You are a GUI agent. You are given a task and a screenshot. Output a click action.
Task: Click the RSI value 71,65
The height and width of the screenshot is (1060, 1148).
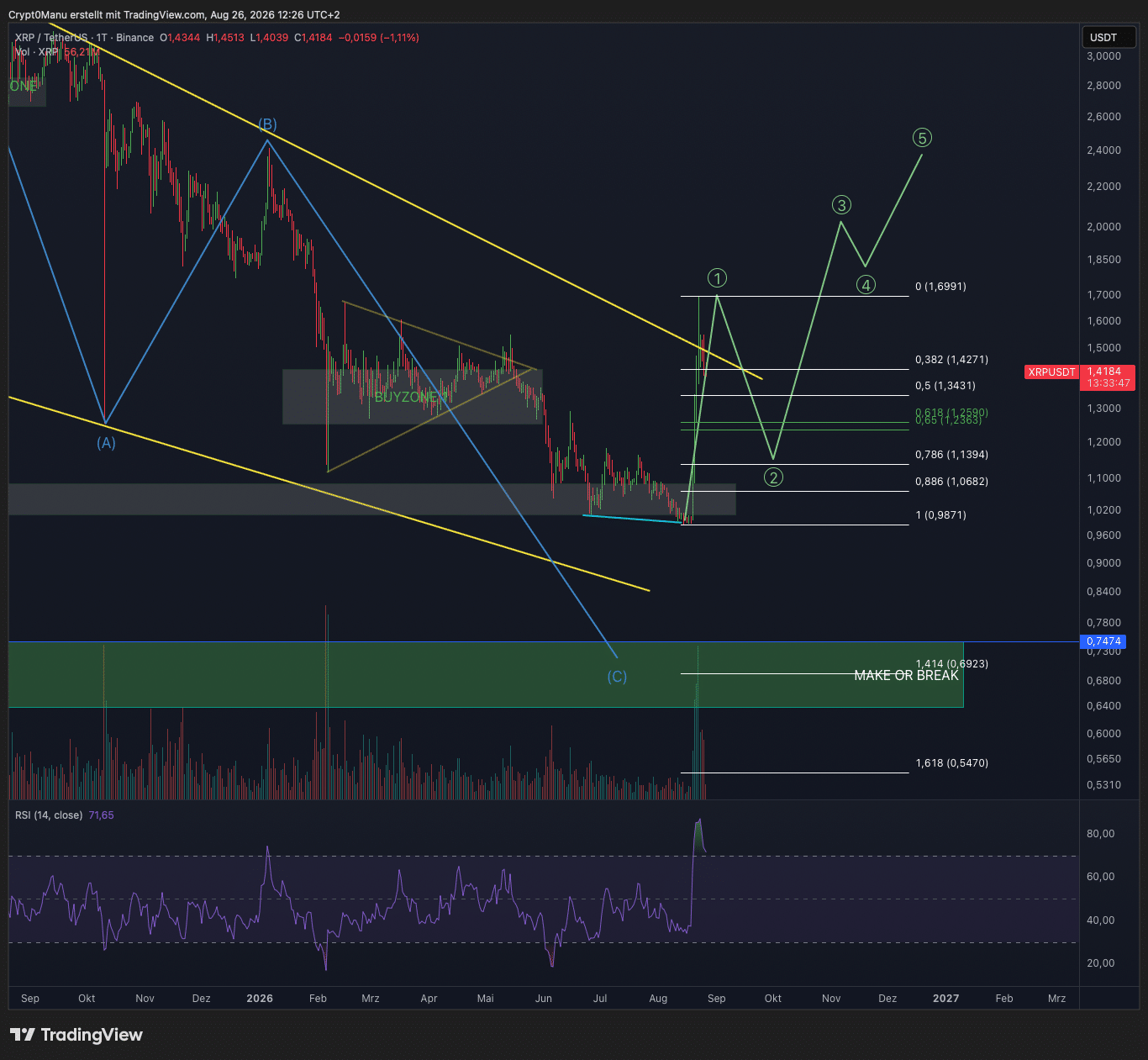(101, 815)
